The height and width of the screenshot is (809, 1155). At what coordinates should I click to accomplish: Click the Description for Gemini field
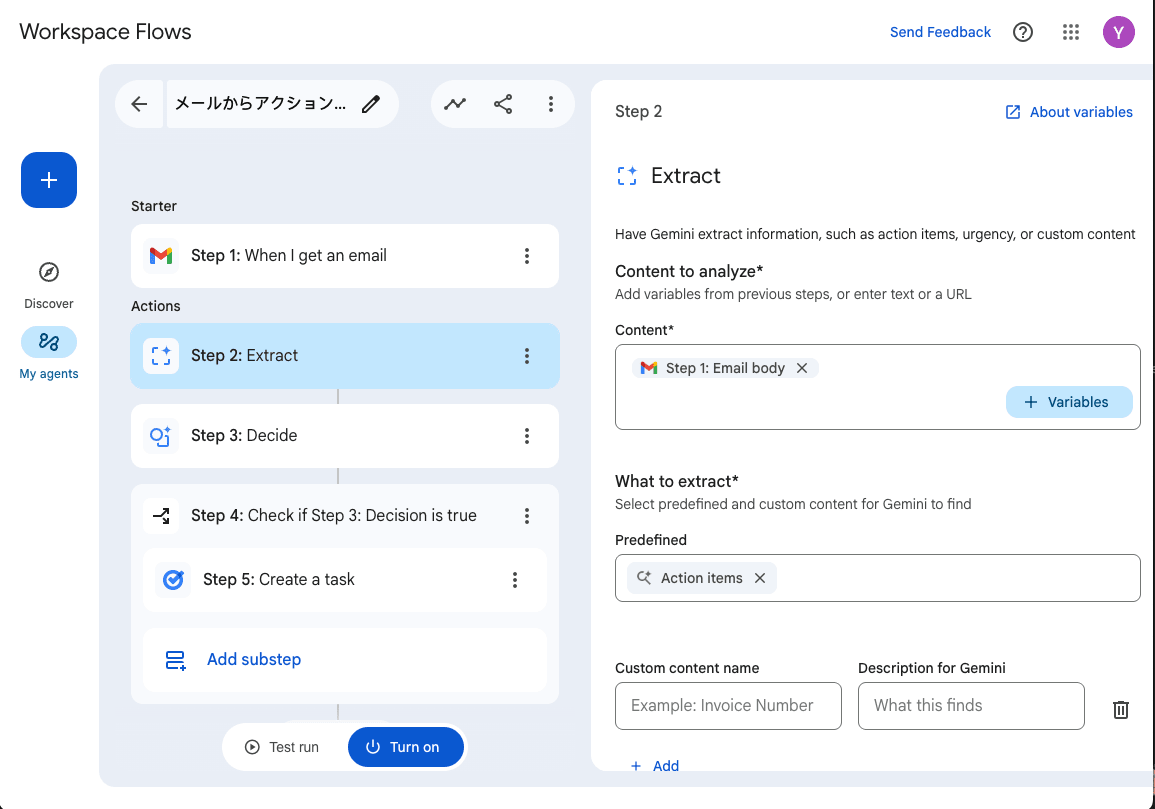coord(971,706)
